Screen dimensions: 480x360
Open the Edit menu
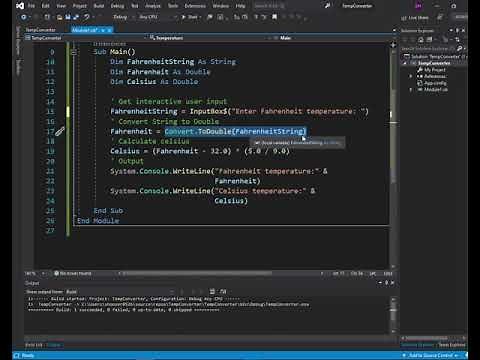point(45,6)
